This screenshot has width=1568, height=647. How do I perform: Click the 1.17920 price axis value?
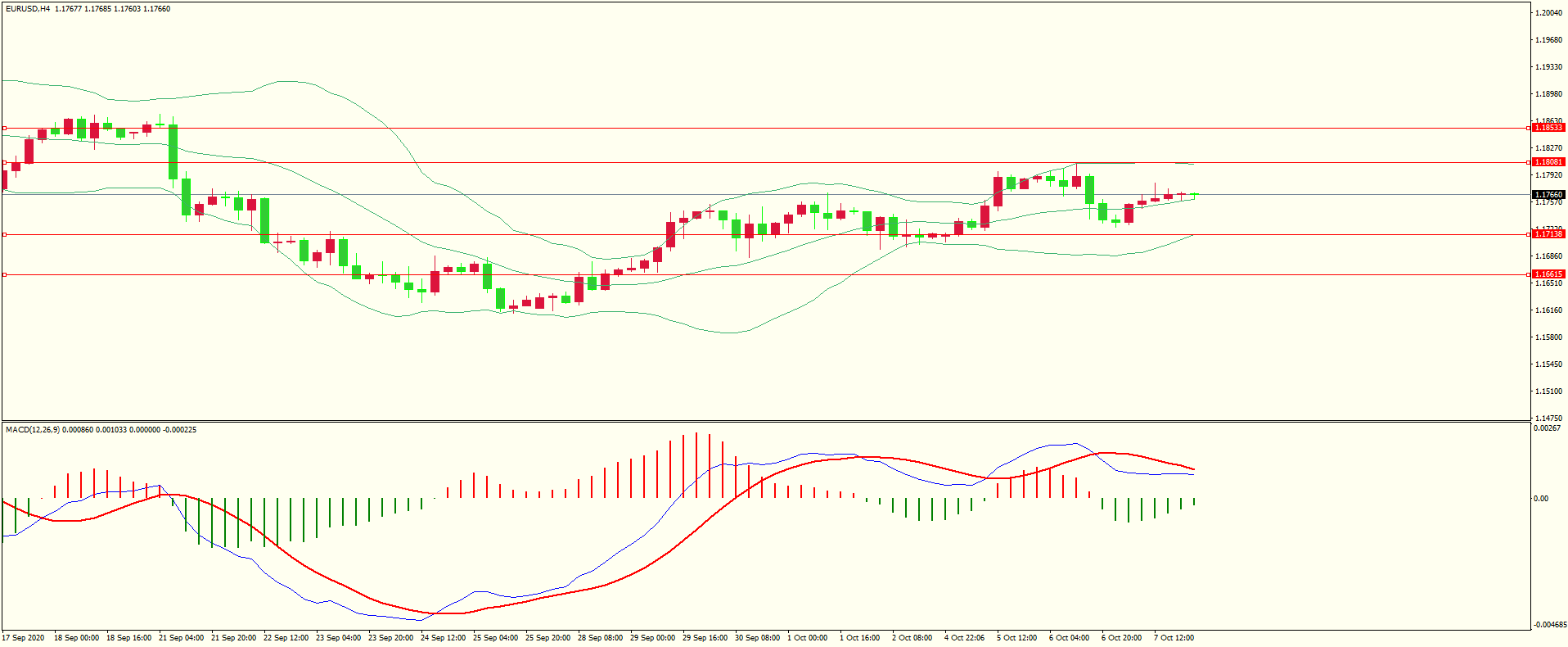click(x=1550, y=175)
